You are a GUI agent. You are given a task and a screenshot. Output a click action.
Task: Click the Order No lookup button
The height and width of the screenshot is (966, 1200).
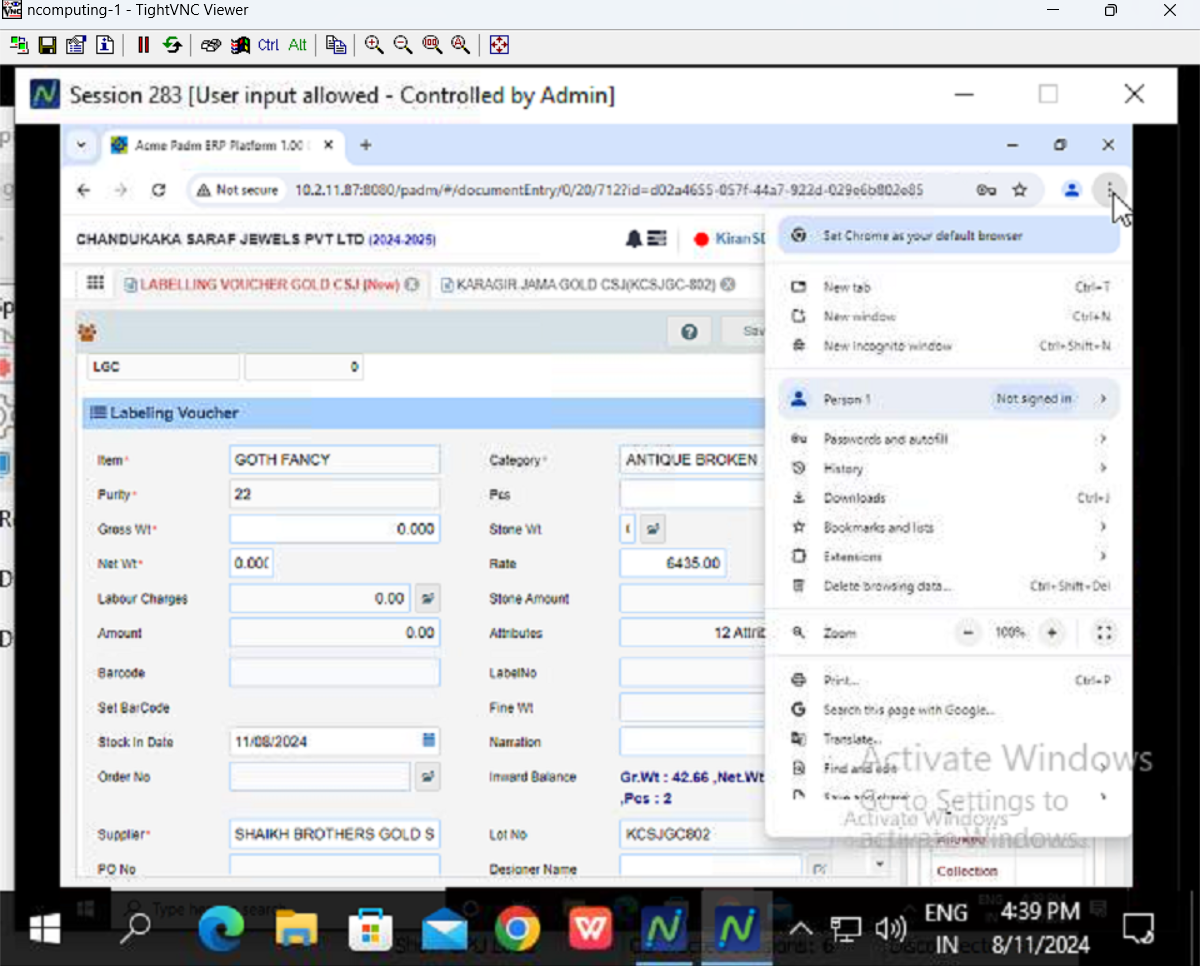[x=427, y=776]
